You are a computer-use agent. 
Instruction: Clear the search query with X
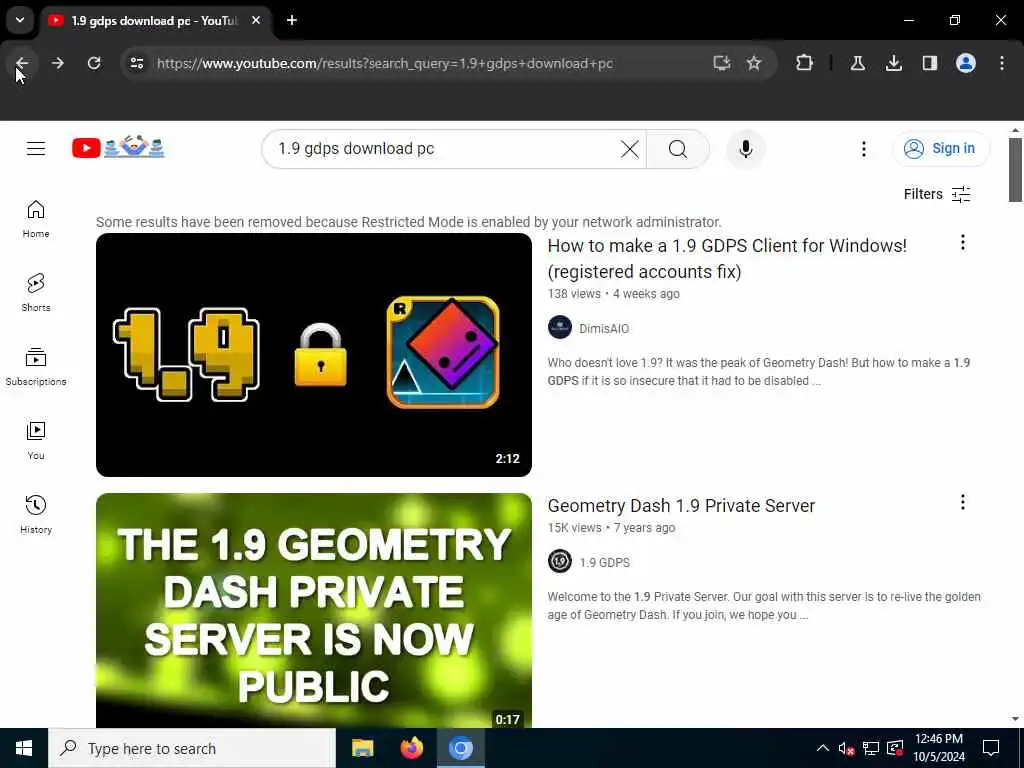coord(630,149)
